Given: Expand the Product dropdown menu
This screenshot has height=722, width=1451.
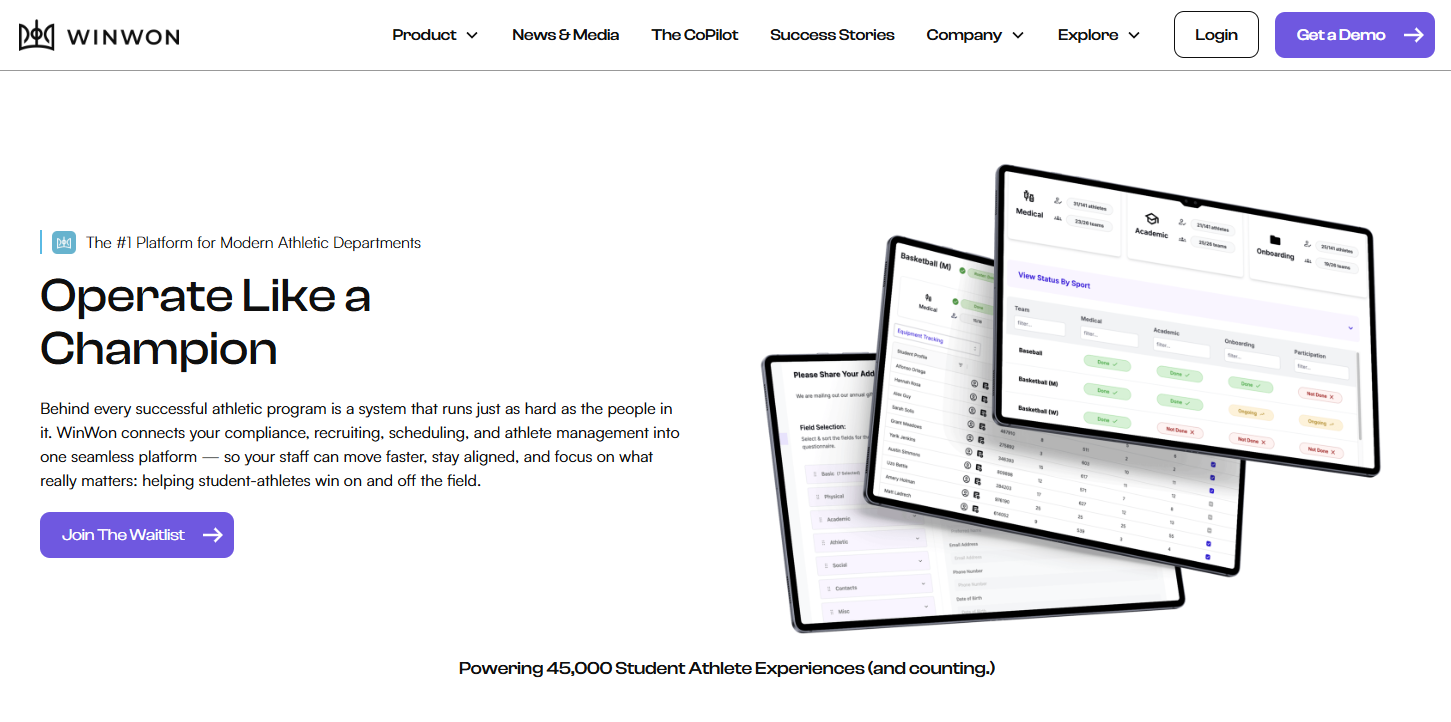Looking at the screenshot, I should pyautogui.click(x=435, y=35).
